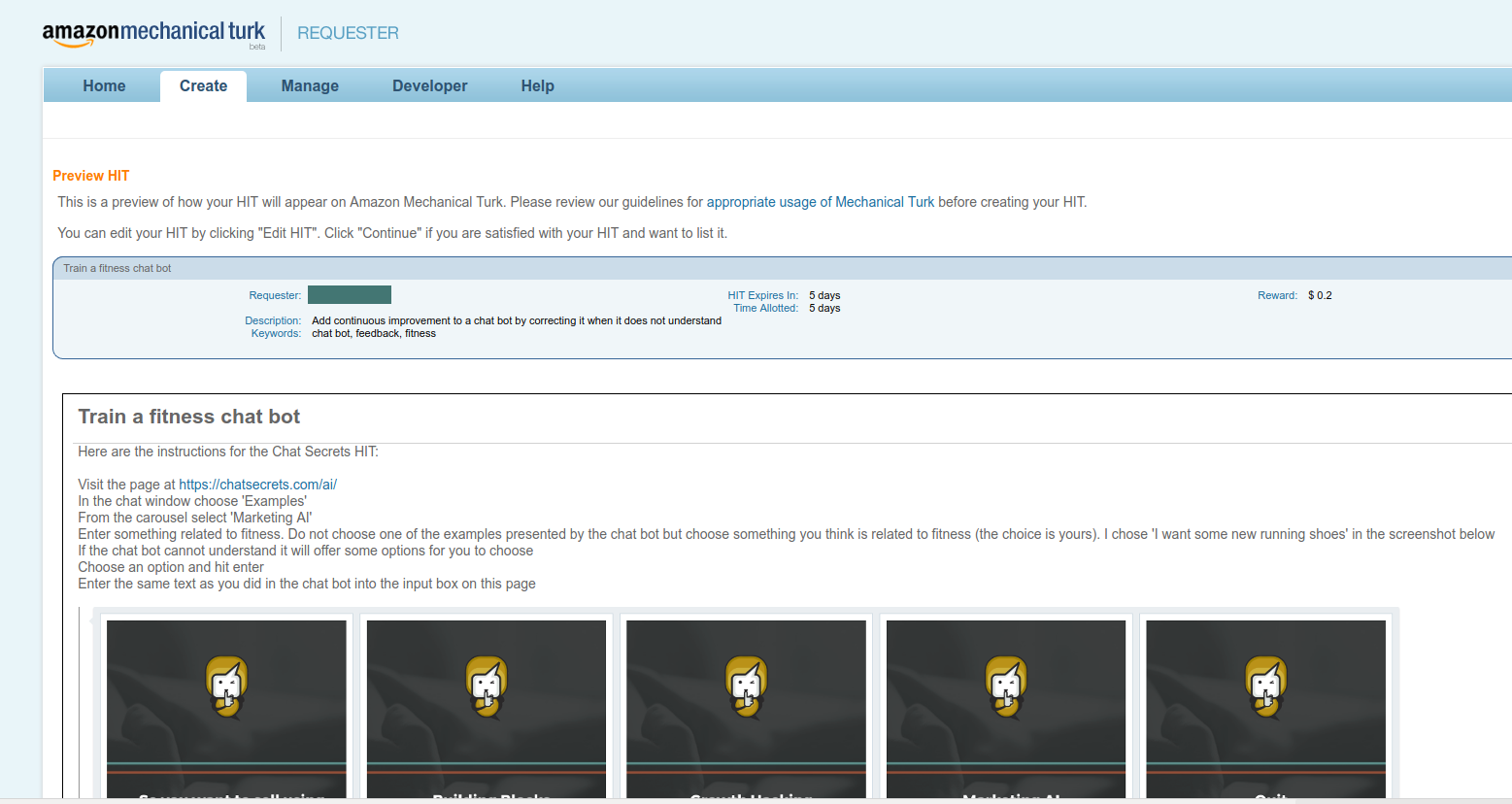
Task: Select the mascot icon on the 'Marketing AI' card
Action: coord(1006,687)
